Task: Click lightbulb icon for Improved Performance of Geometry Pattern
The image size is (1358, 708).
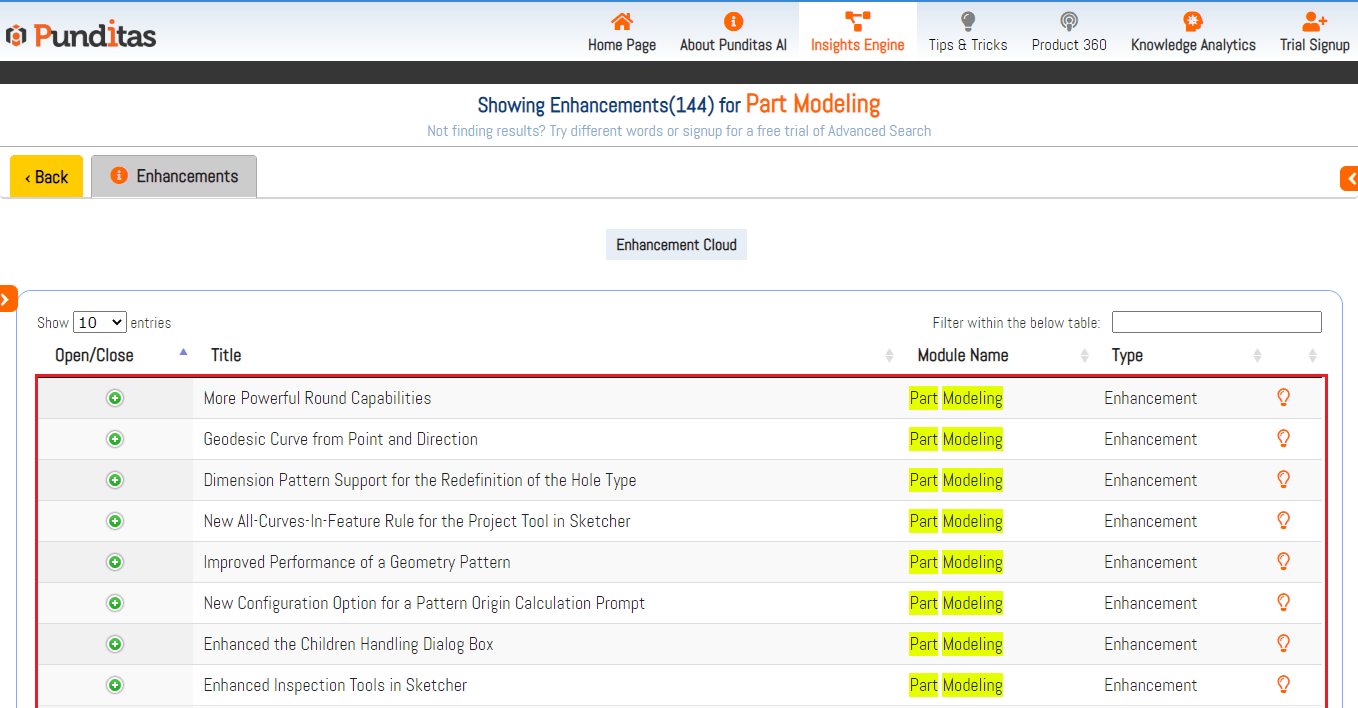Action: click(x=1284, y=561)
